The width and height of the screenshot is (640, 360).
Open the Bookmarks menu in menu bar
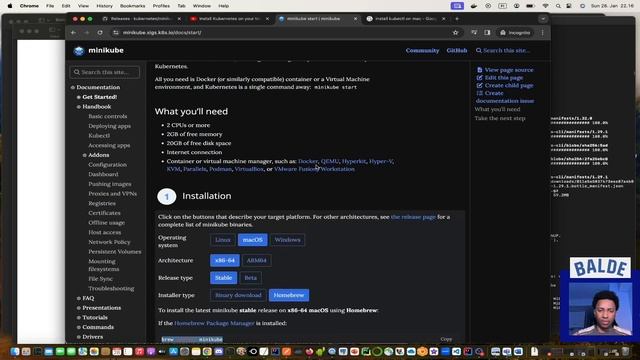[x=132, y=6]
